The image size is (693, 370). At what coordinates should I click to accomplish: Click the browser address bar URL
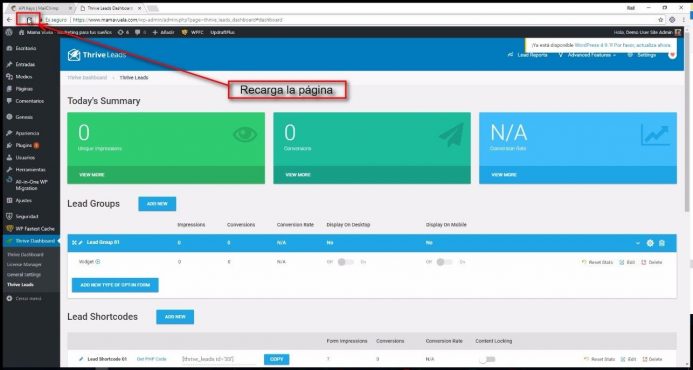click(177, 20)
